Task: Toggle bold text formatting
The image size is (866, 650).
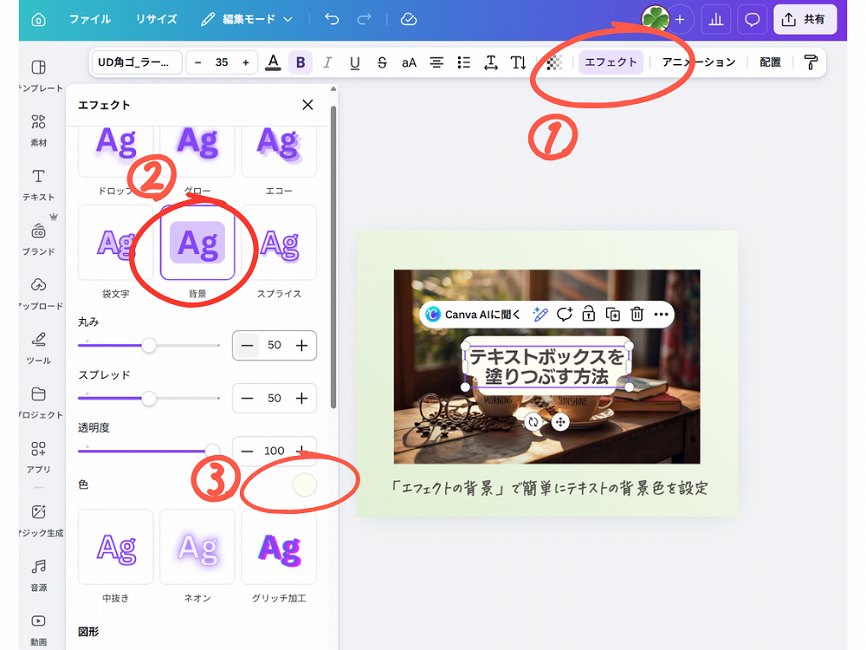Action: 300,62
